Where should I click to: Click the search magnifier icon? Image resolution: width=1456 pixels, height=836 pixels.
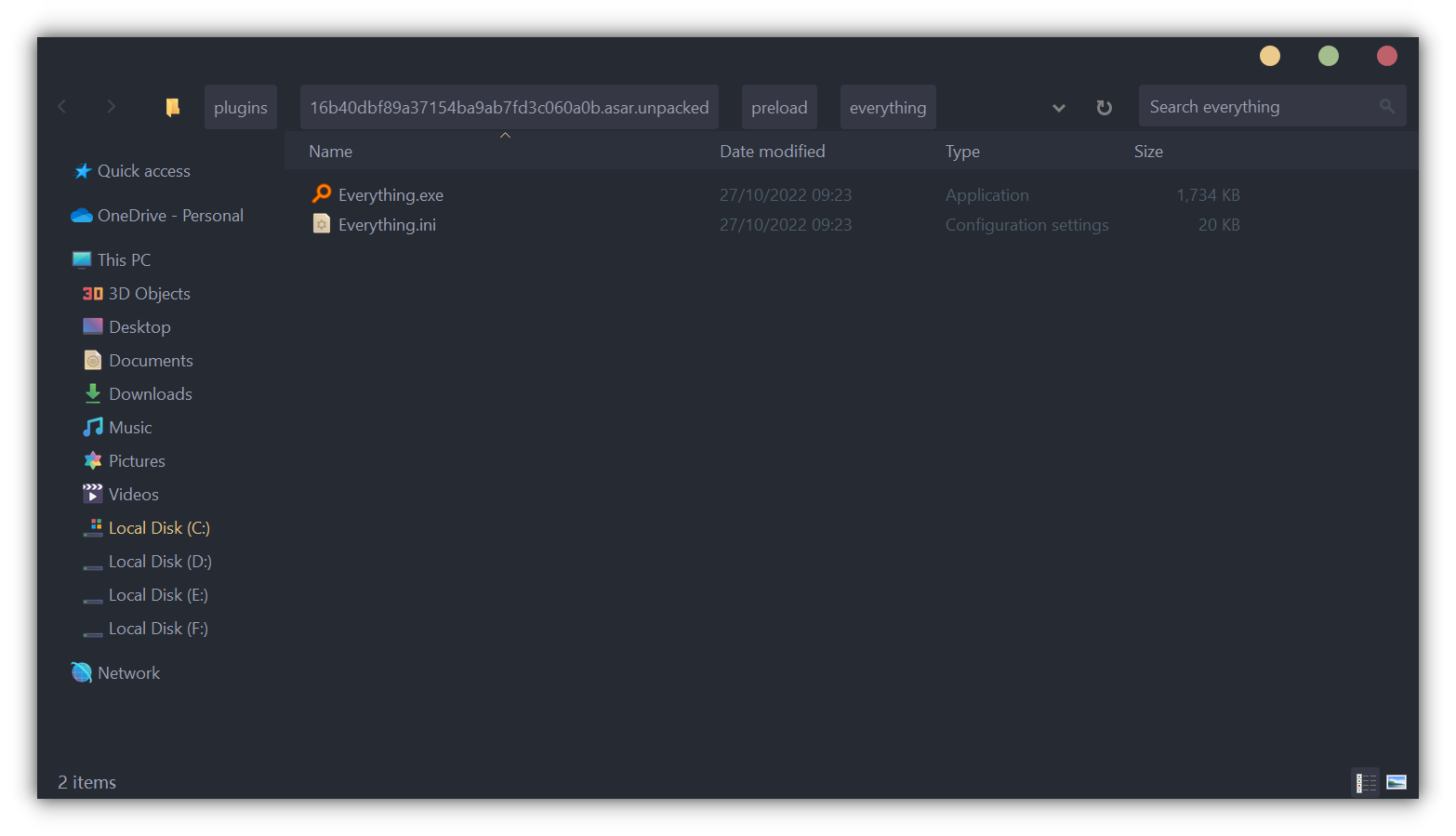click(1387, 107)
